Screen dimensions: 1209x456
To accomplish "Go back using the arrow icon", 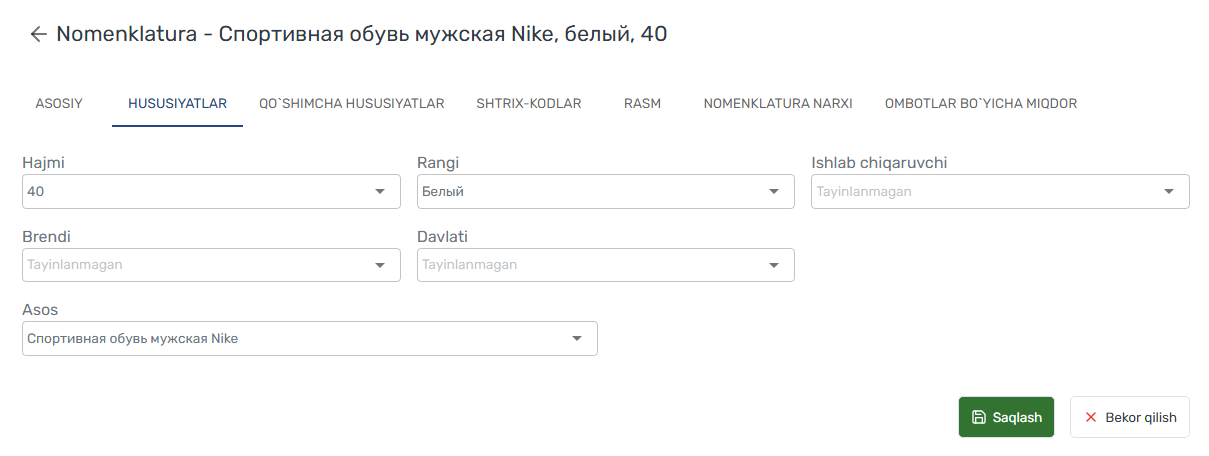I will (38, 35).
